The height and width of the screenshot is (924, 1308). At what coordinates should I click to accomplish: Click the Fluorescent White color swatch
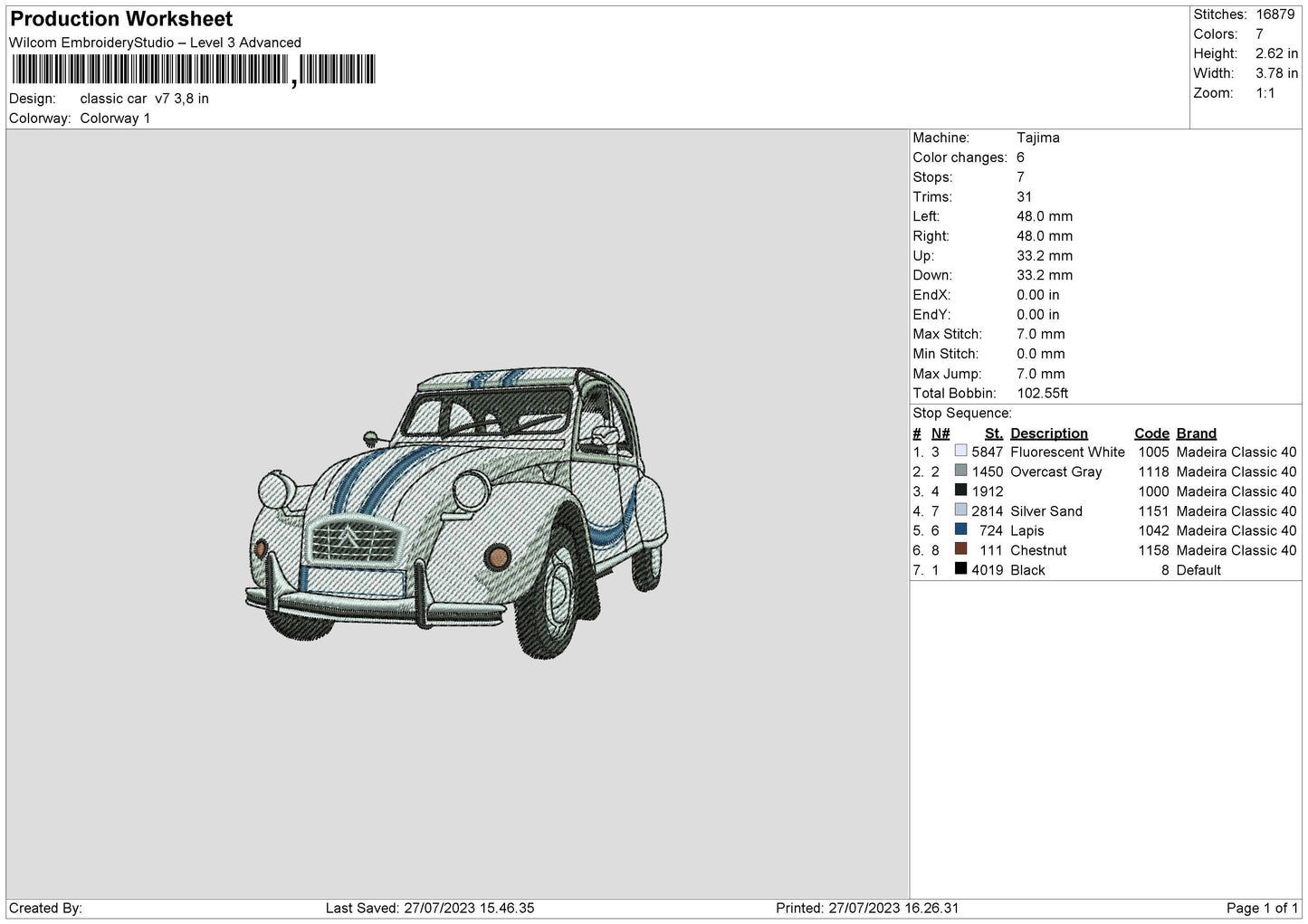click(960, 451)
